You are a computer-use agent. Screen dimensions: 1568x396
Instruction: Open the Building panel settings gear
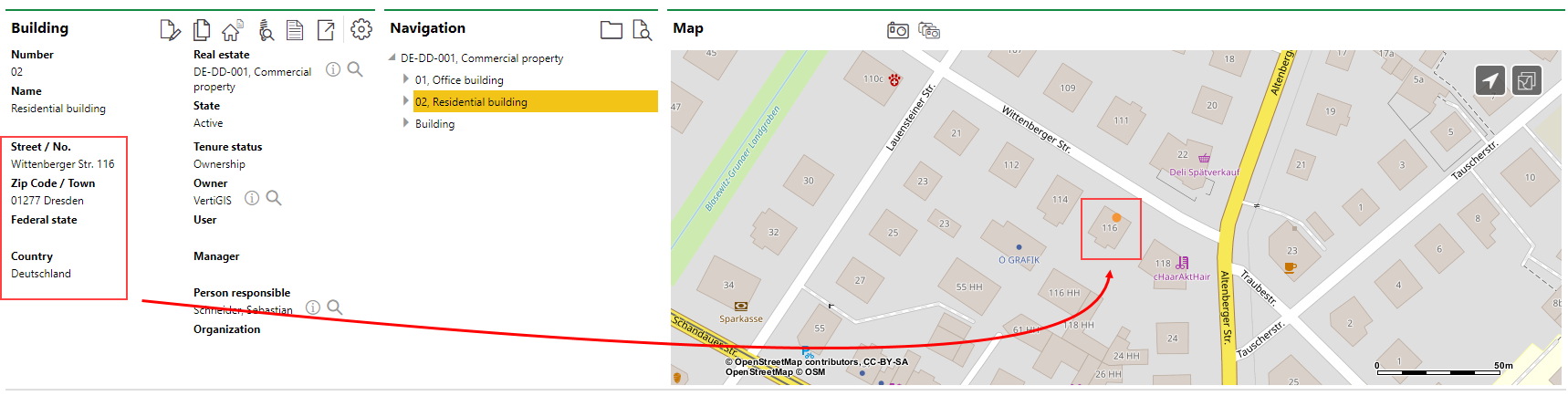coord(361,29)
